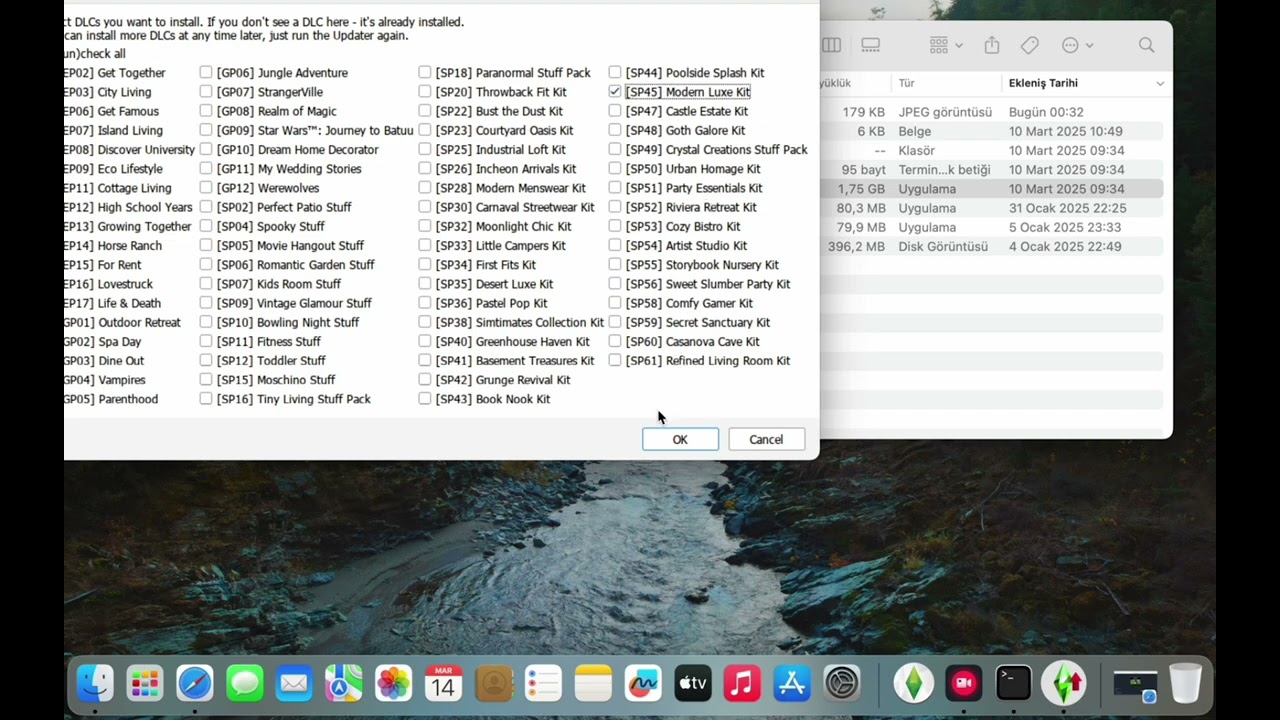The image size is (1280, 720).
Task: Open Launchpad in the dock
Action: point(145,684)
